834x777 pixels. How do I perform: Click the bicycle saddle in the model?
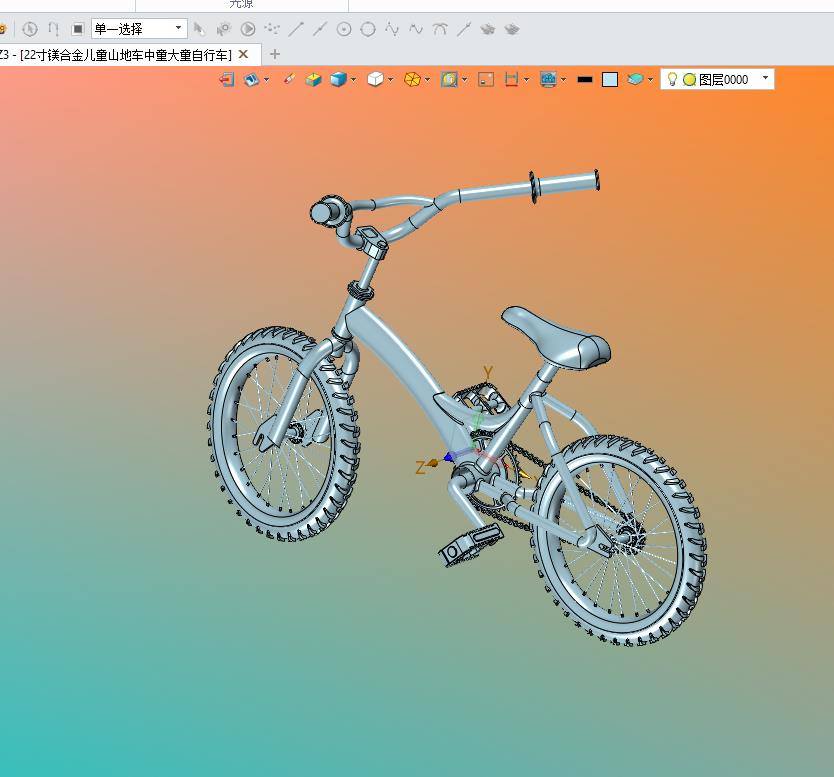click(x=556, y=338)
